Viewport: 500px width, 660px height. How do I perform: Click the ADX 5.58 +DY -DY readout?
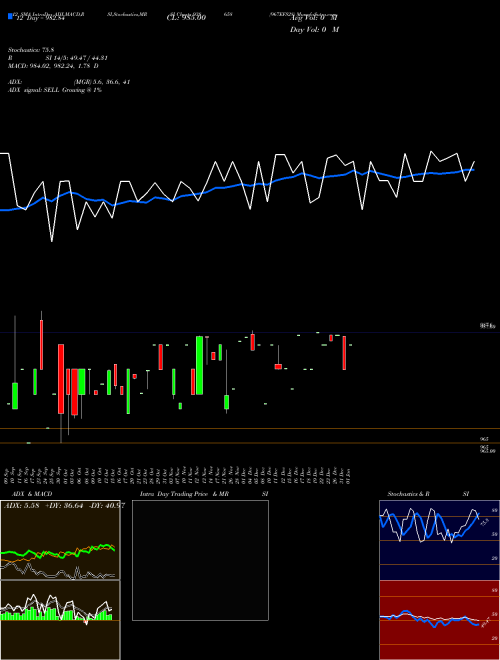[x=64, y=506]
